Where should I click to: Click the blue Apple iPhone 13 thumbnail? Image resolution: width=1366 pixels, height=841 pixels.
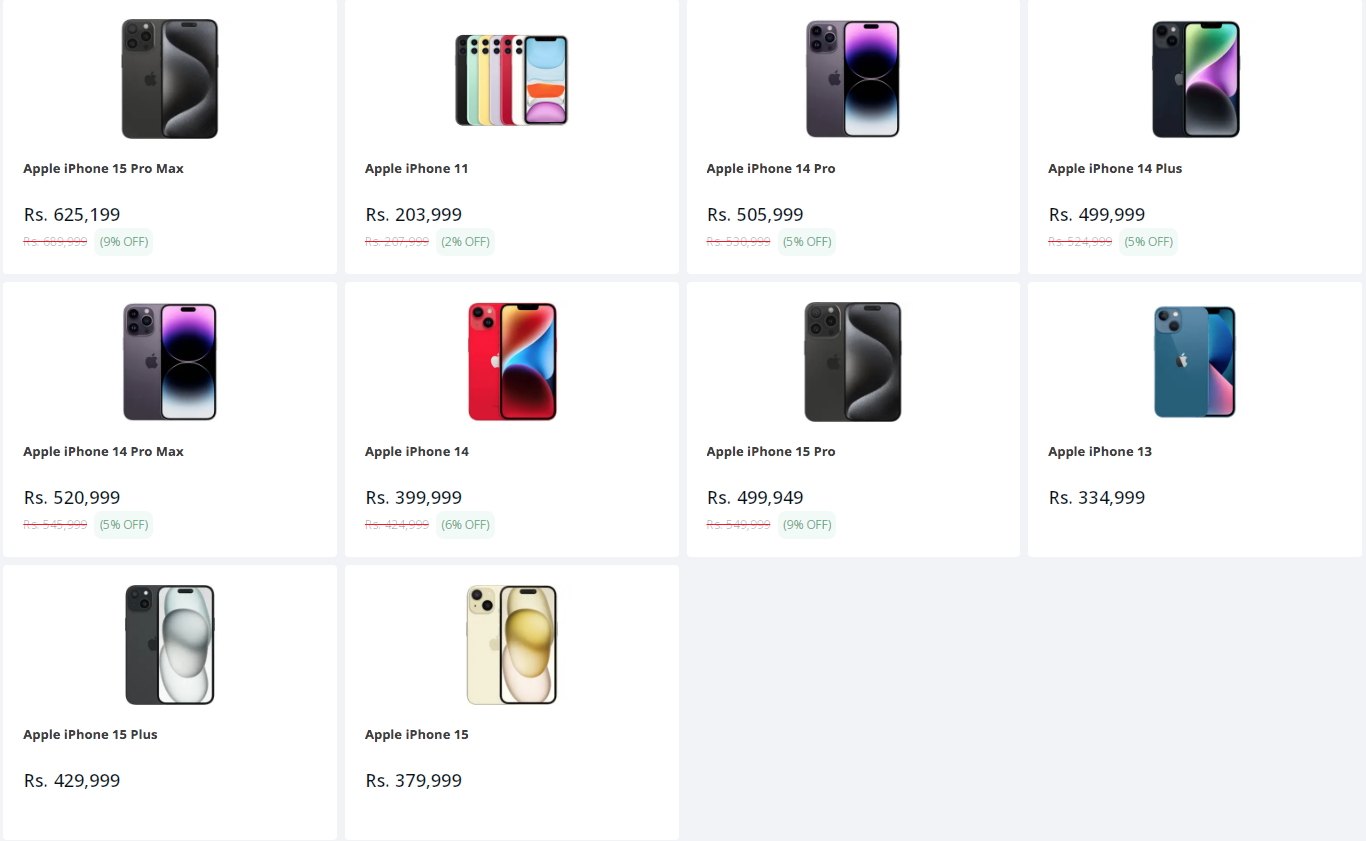coord(1195,361)
